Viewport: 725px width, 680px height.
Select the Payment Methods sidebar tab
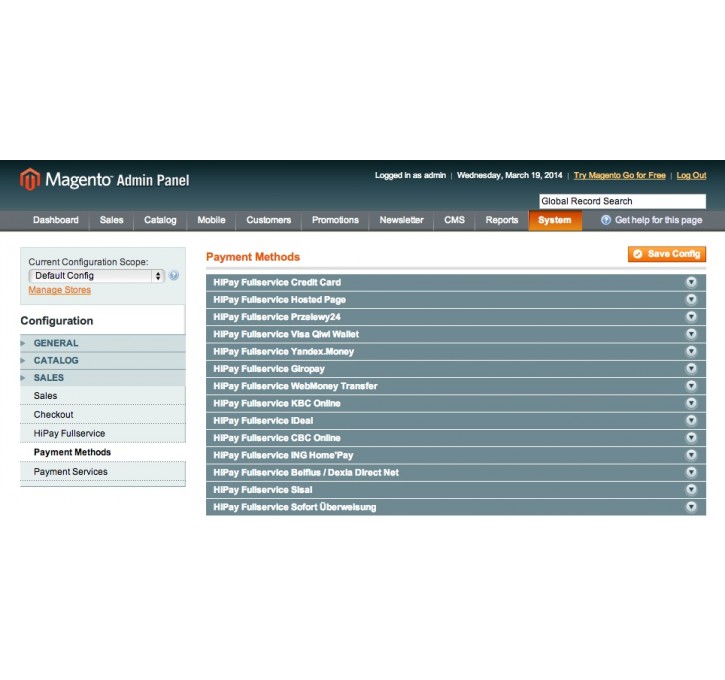(x=103, y=452)
